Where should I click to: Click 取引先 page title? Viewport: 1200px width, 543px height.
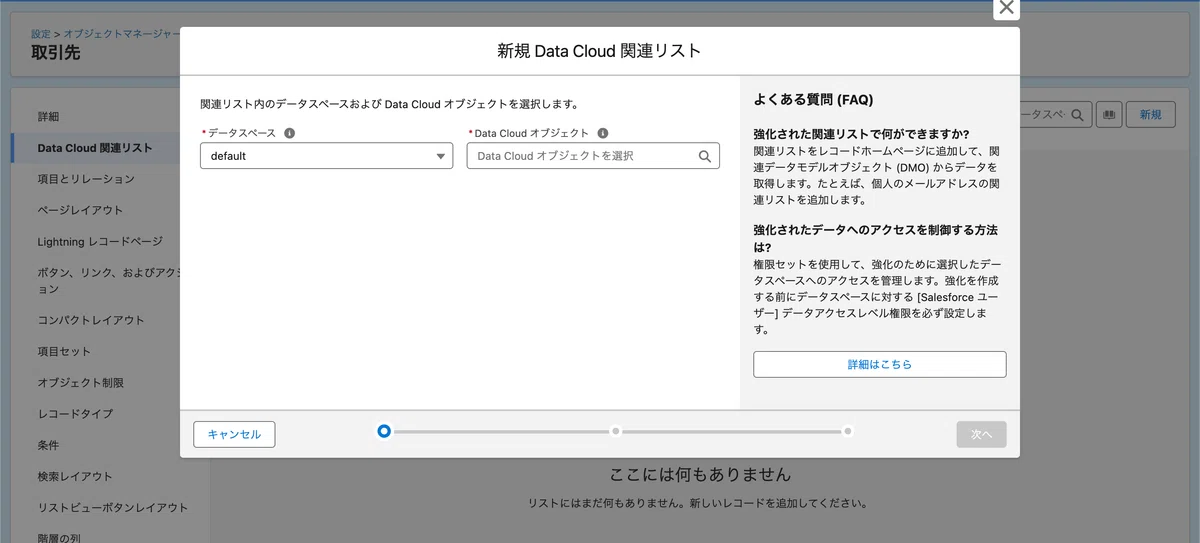click(55, 53)
